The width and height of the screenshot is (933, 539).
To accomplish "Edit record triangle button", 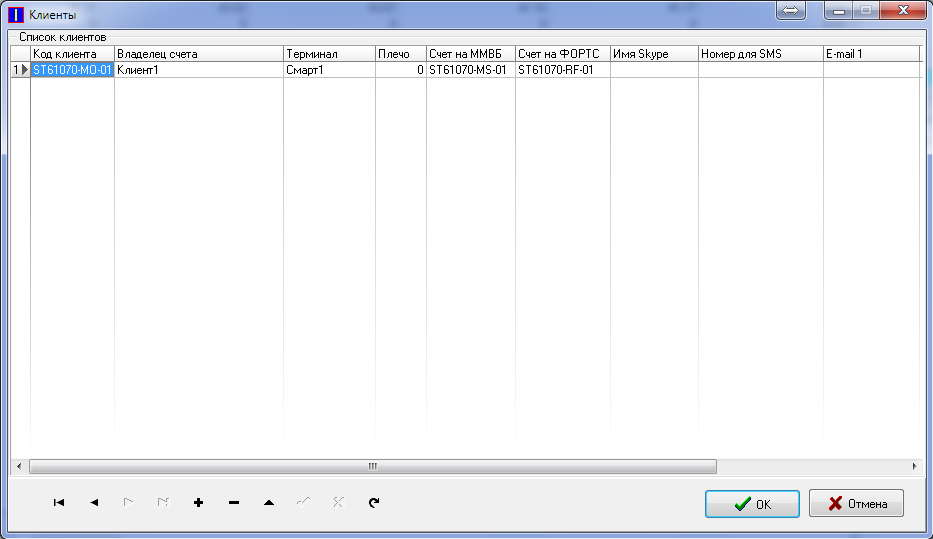I will 269,503.
